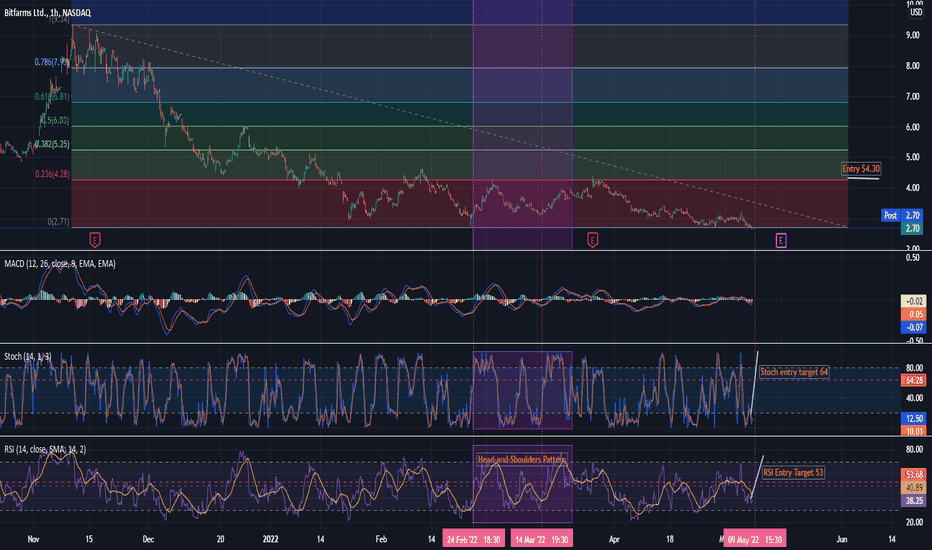Click the orange Stoch value tag 10.01
The width and height of the screenshot is (932, 550).
click(x=914, y=431)
